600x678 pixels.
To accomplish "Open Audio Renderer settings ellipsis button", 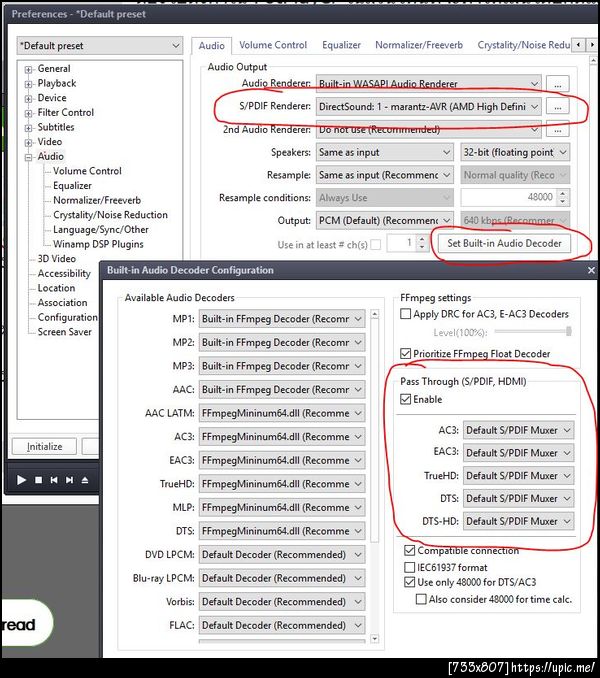I will pyautogui.click(x=558, y=84).
